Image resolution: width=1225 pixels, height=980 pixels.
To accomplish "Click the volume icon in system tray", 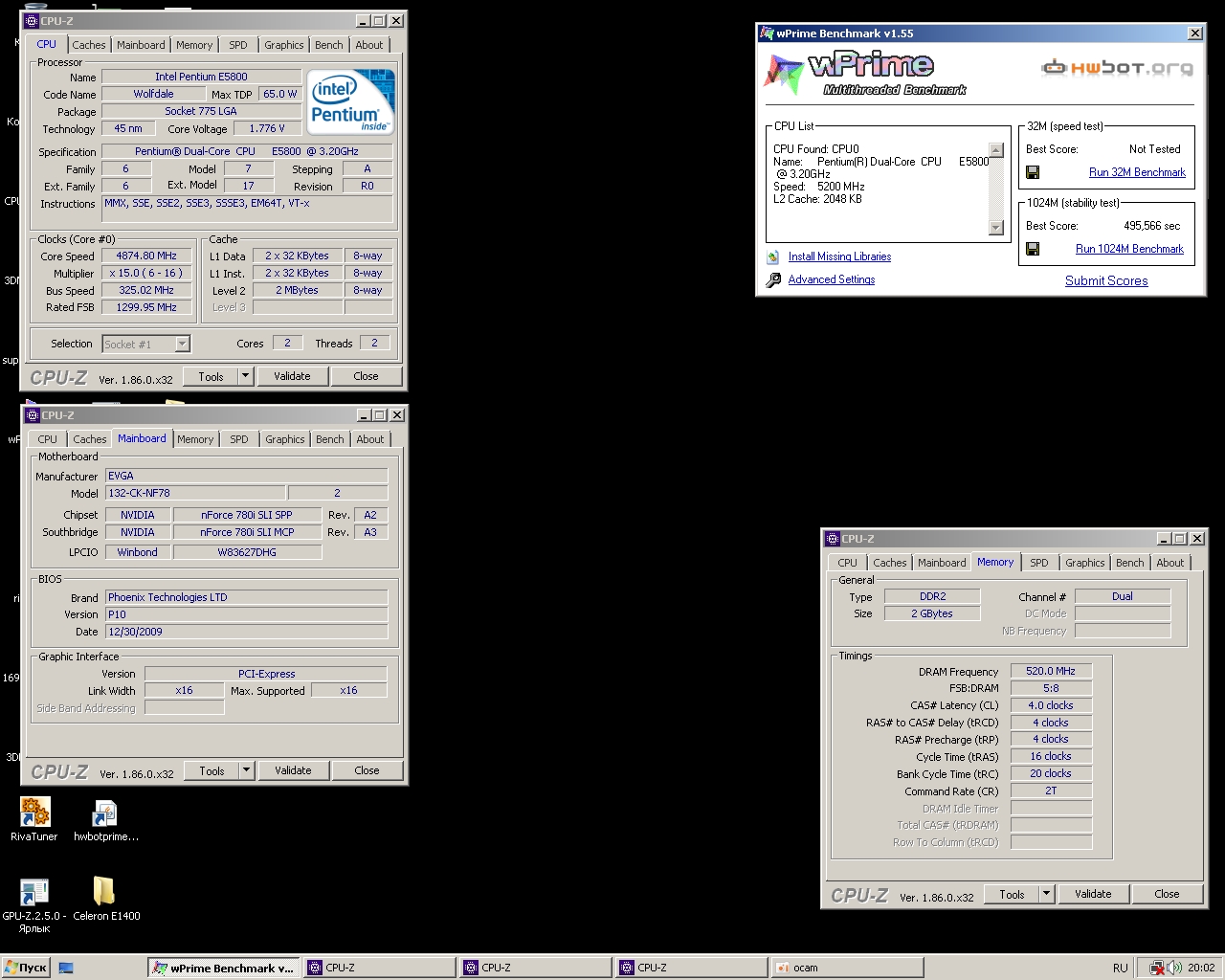I will pos(1174,968).
